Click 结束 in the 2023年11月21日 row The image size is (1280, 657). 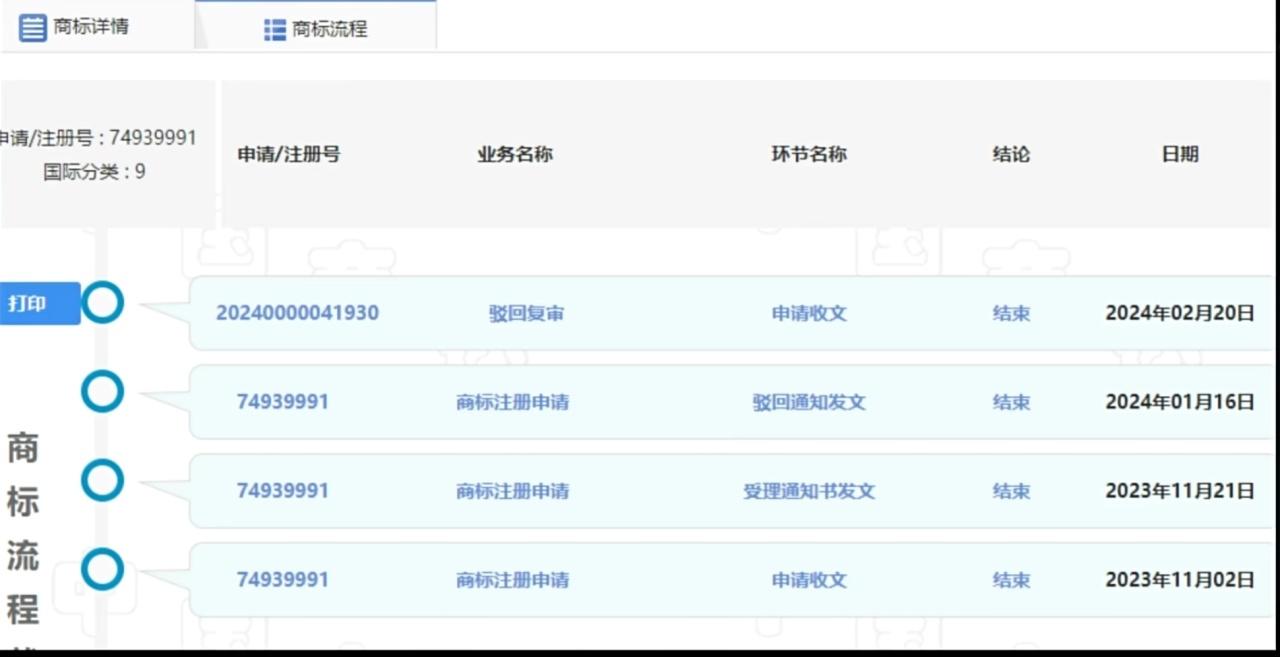coord(1011,491)
